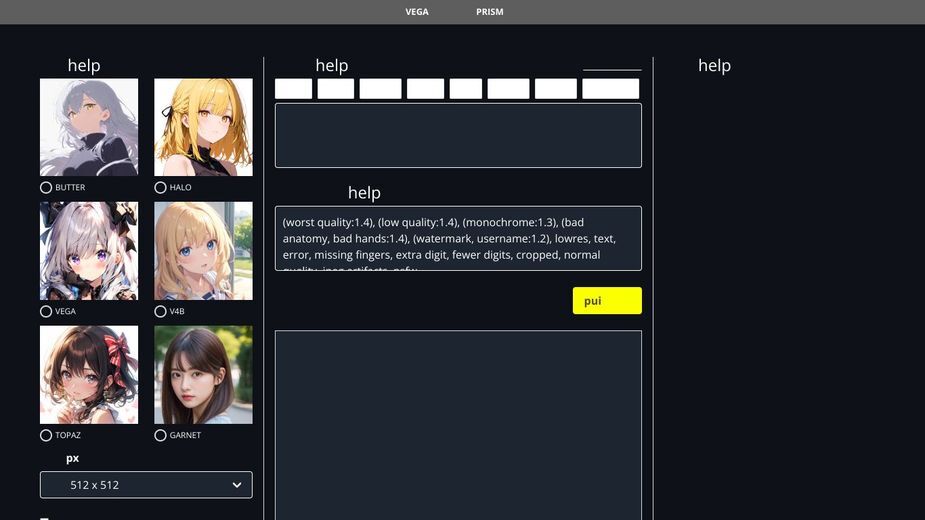
Task: Open the VEGA tab in top bar
Action: click(x=417, y=12)
